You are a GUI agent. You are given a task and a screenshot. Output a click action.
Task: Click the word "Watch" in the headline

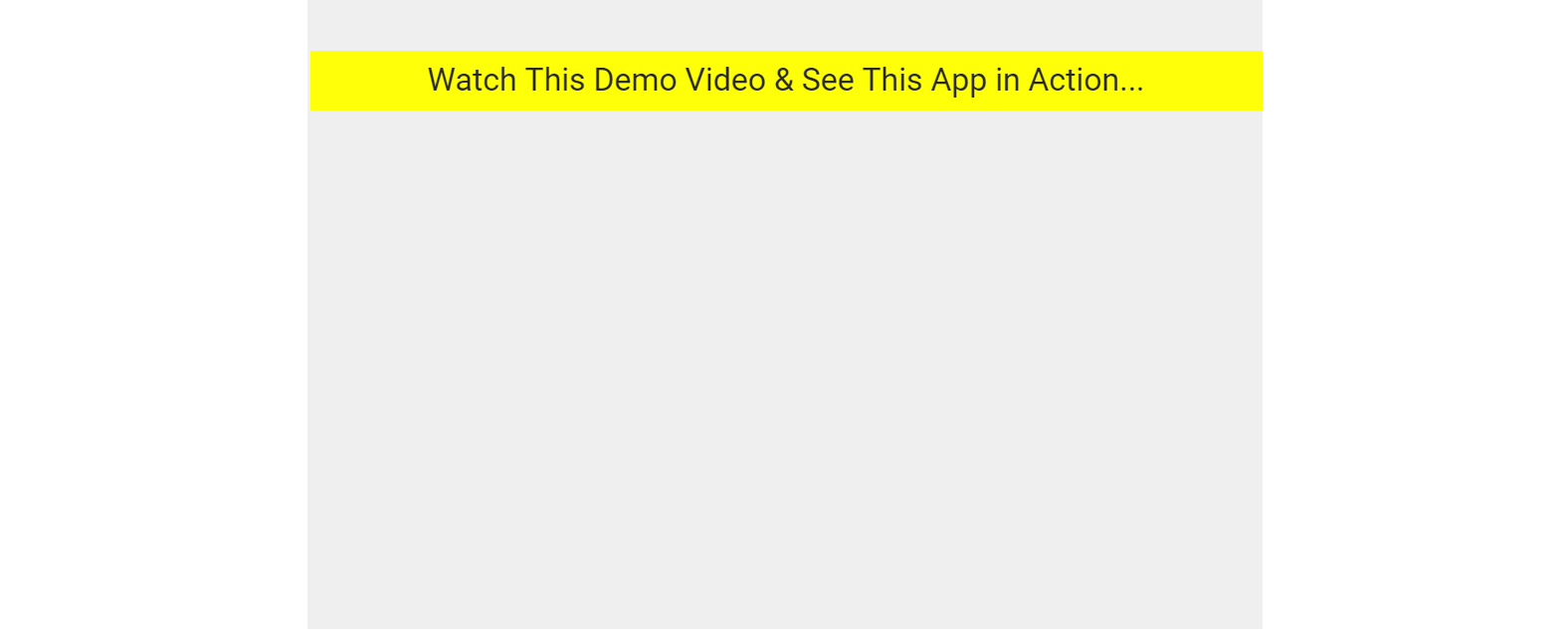pyautogui.click(x=472, y=80)
